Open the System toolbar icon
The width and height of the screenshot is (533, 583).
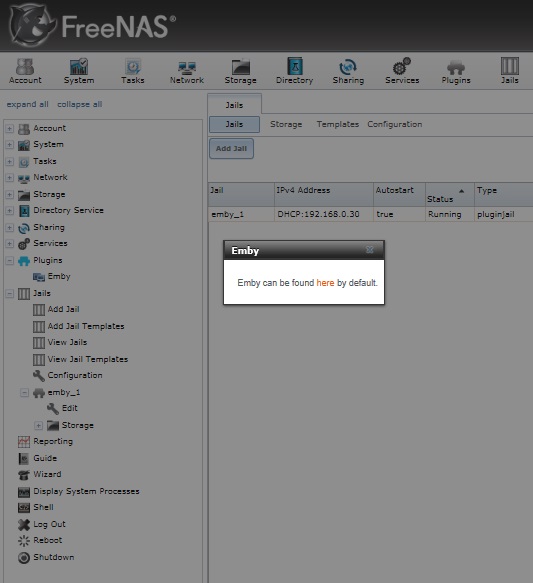[x=79, y=71]
